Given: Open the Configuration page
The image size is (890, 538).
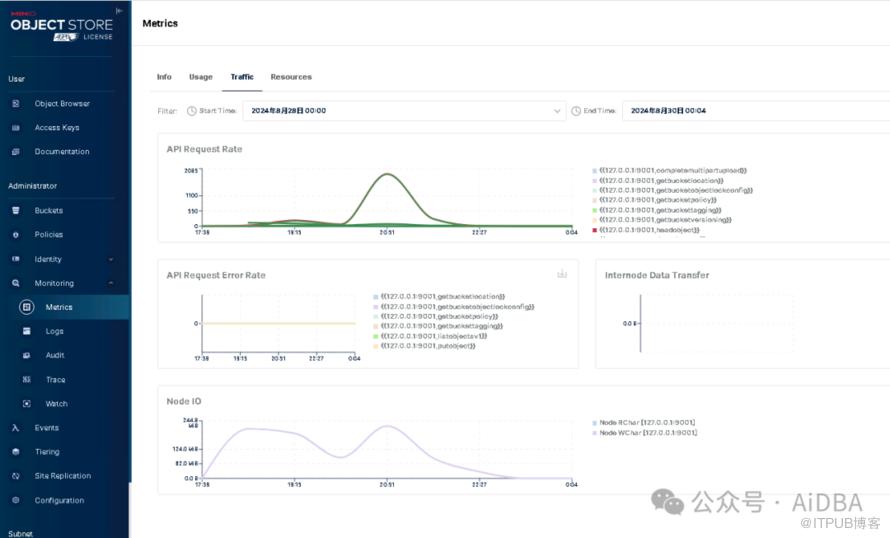Looking at the screenshot, I should pyautogui.click(x=59, y=500).
